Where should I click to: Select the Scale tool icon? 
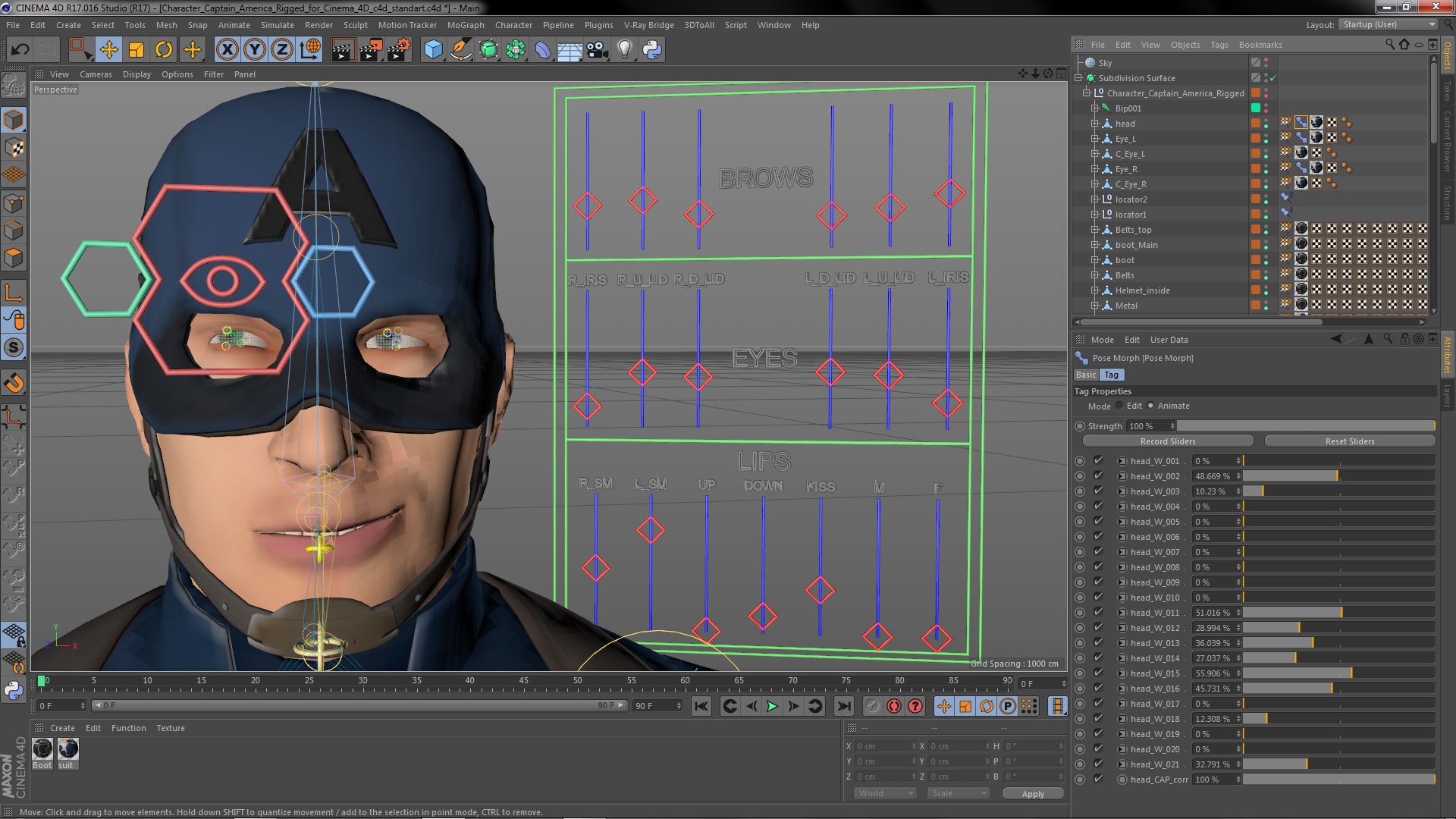[136, 50]
